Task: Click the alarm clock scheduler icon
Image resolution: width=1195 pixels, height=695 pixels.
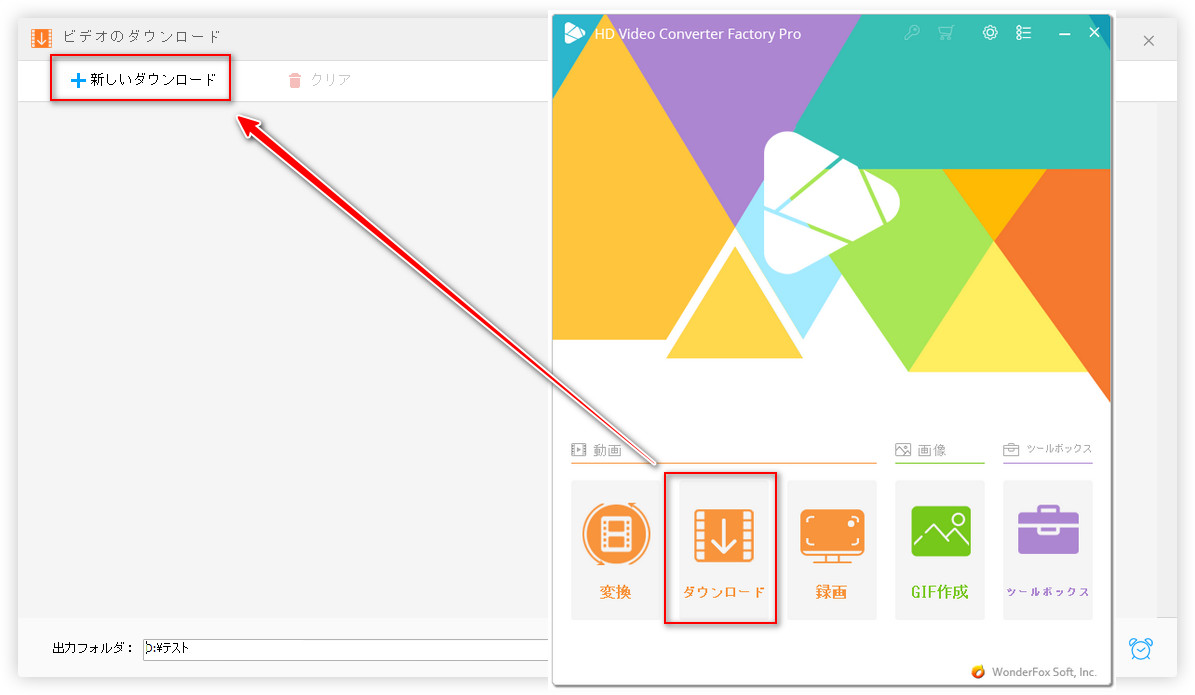Action: tap(1141, 649)
